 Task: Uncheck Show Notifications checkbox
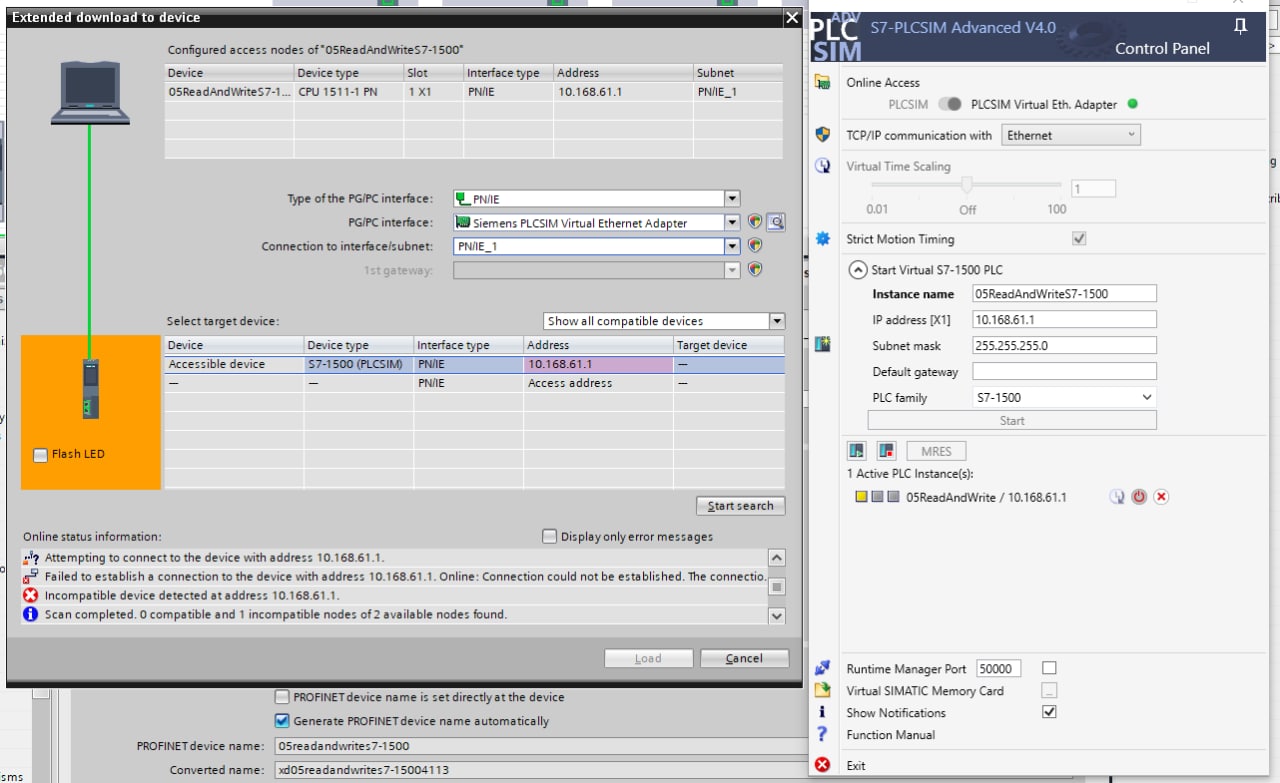[x=1049, y=713]
